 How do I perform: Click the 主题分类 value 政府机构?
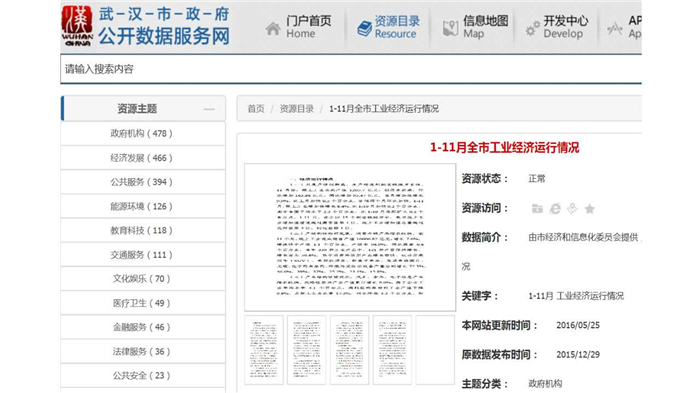(x=545, y=384)
